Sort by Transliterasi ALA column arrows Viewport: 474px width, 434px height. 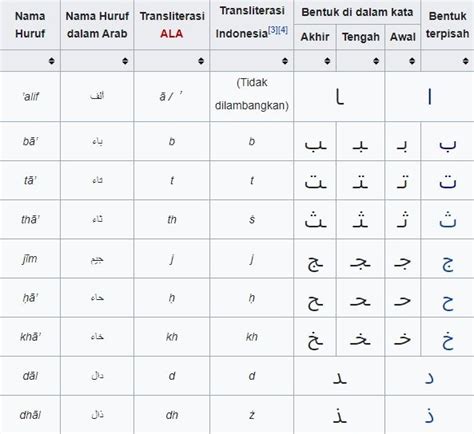coord(201,61)
